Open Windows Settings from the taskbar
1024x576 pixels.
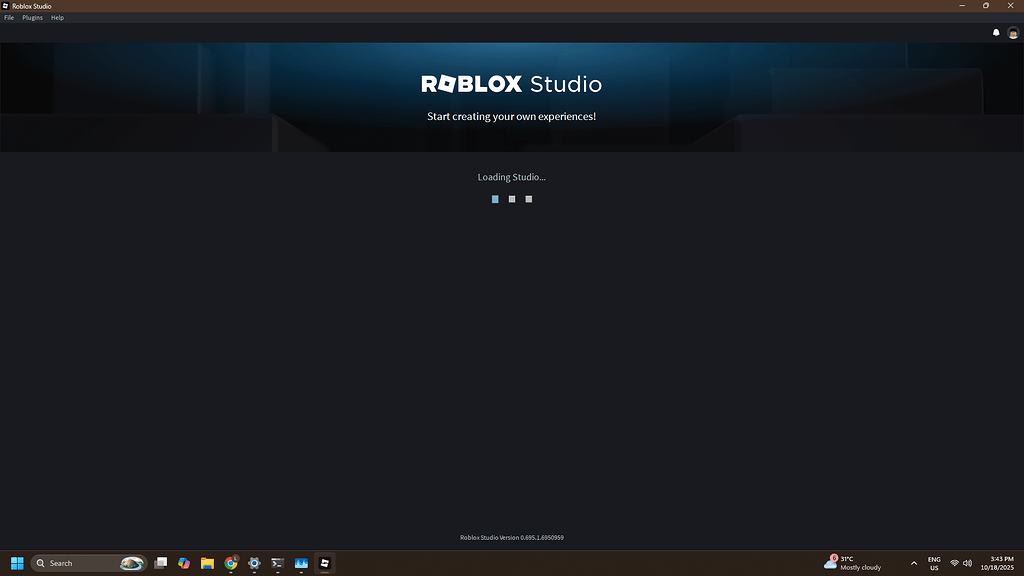tap(254, 563)
